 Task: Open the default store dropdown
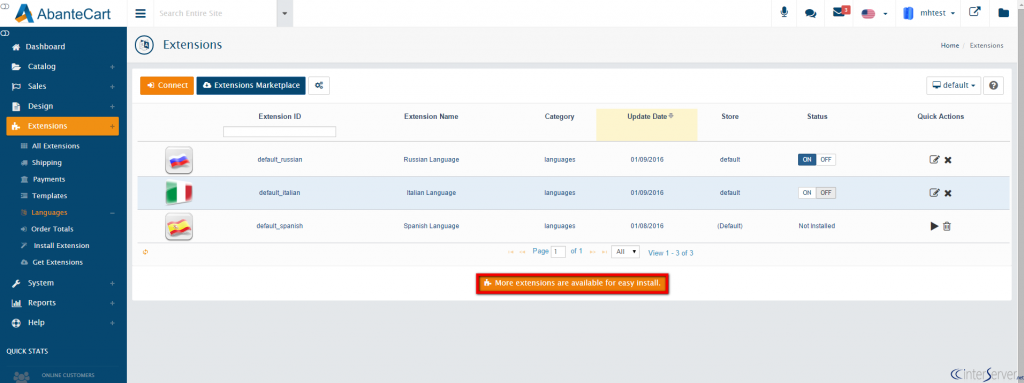tap(953, 86)
